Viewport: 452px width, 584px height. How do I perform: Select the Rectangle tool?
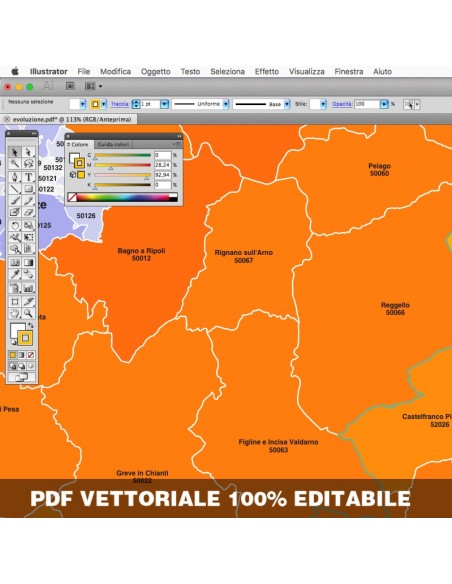click(x=28, y=188)
